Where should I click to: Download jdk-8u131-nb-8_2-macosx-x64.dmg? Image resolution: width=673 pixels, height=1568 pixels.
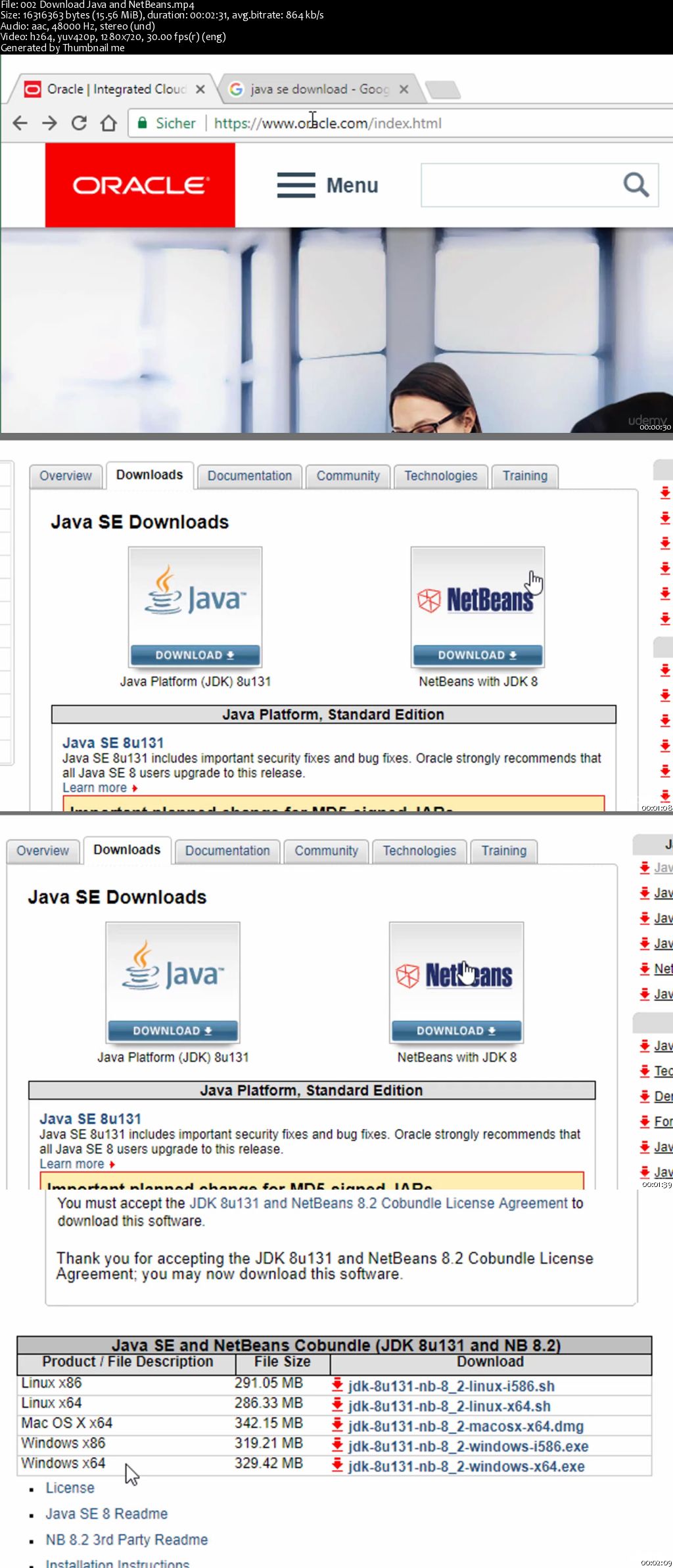(466, 1426)
